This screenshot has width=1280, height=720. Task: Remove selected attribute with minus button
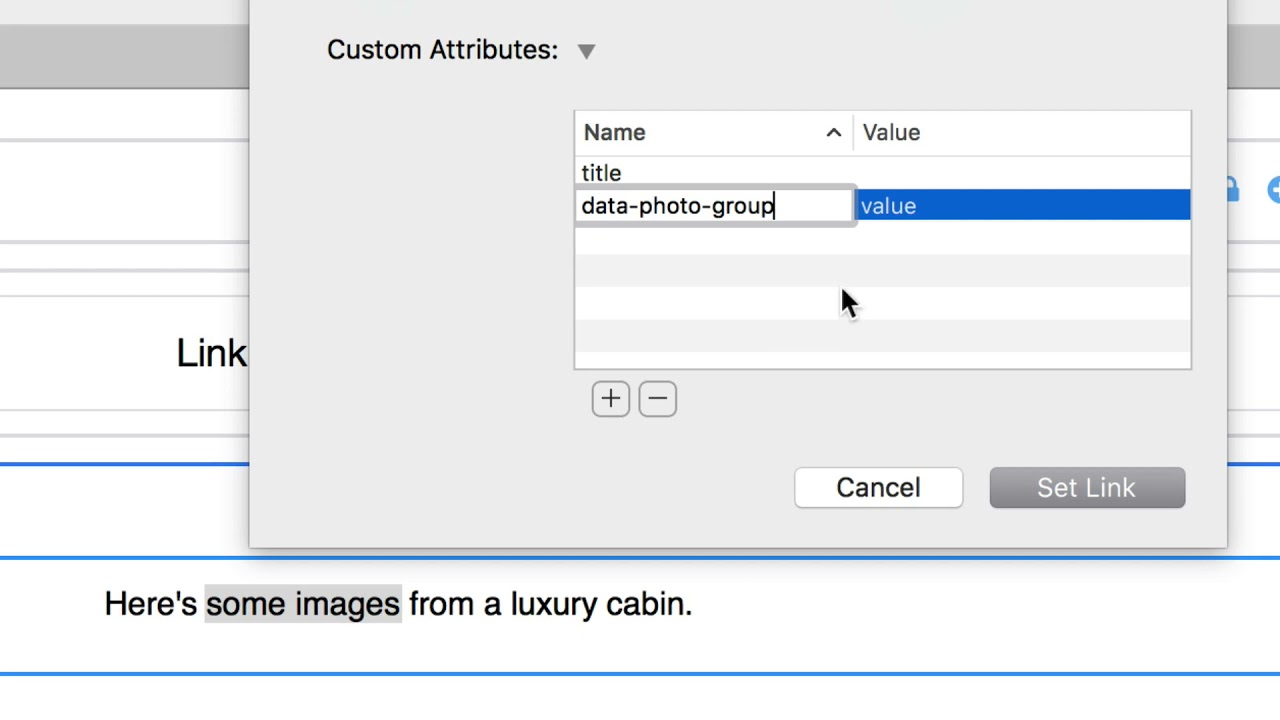(x=657, y=399)
